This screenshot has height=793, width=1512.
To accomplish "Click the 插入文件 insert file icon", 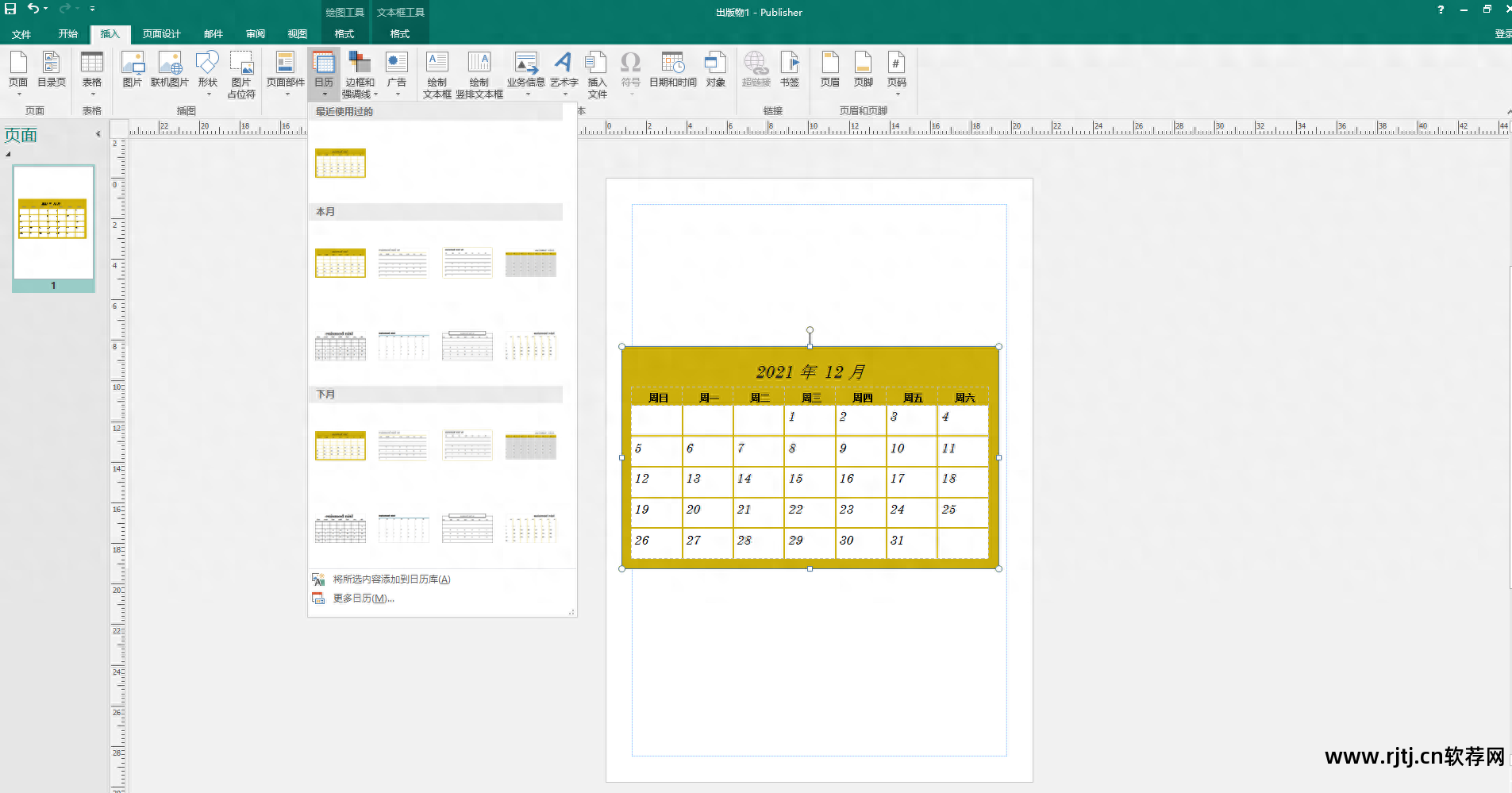I will pyautogui.click(x=597, y=73).
